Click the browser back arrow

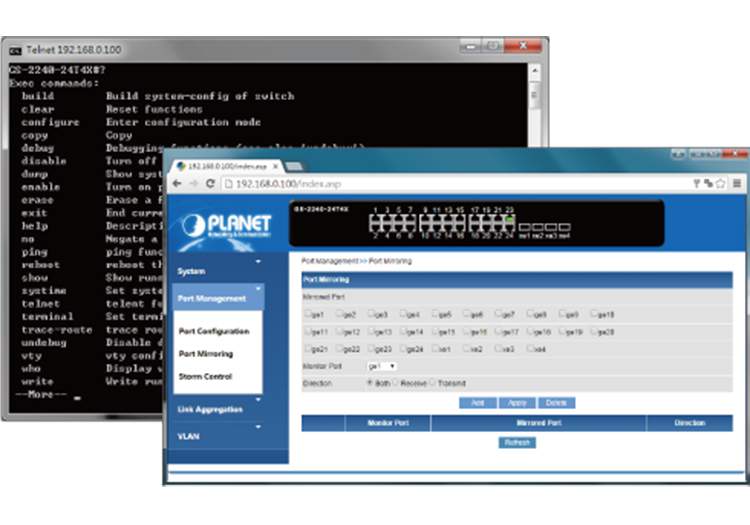pos(178,184)
